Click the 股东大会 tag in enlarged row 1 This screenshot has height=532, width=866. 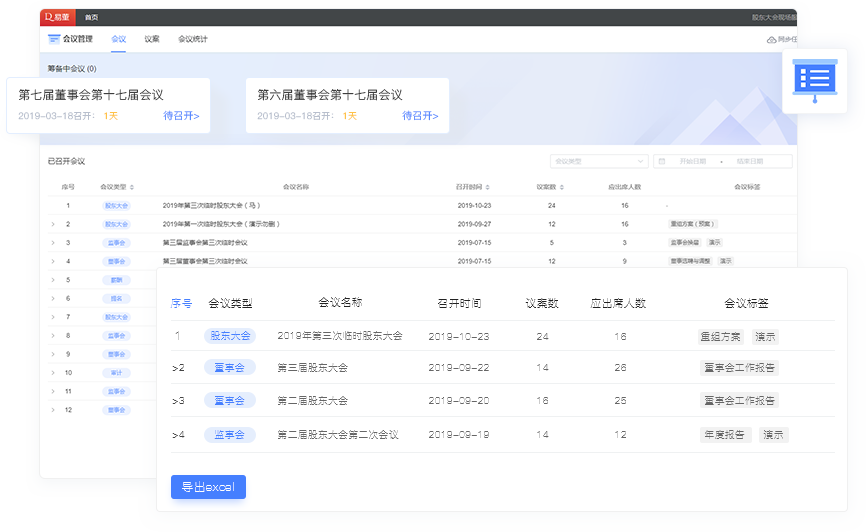pos(230,336)
